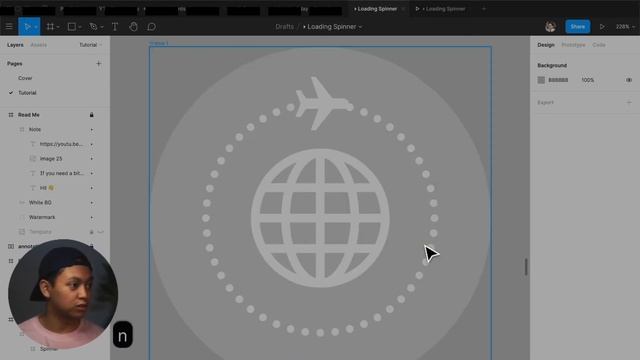Select the Pen tool
The image size is (640, 360).
pyautogui.click(x=93, y=27)
